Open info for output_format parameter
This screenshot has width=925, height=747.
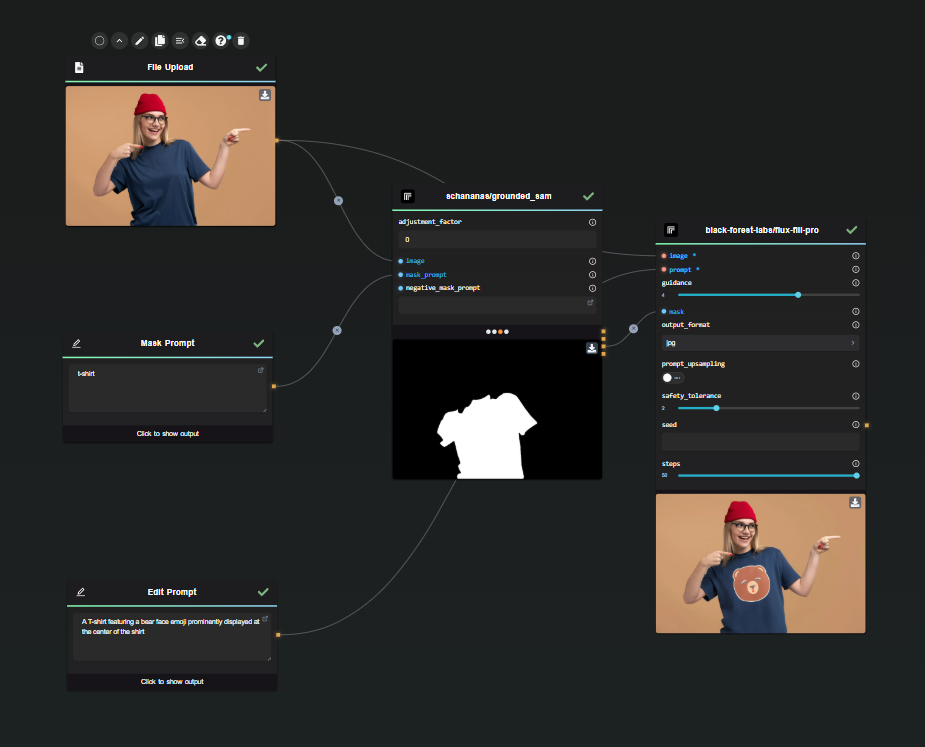pos(855,325)
